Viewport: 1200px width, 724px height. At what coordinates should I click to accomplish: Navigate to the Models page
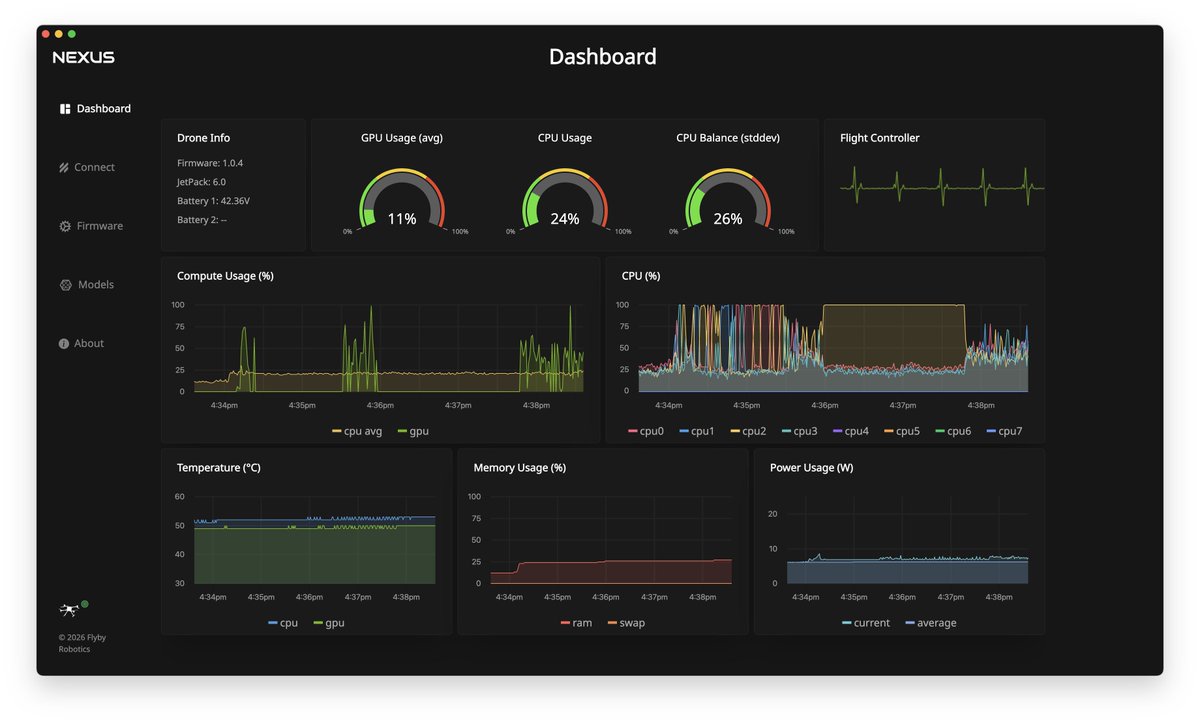point(87,285)
